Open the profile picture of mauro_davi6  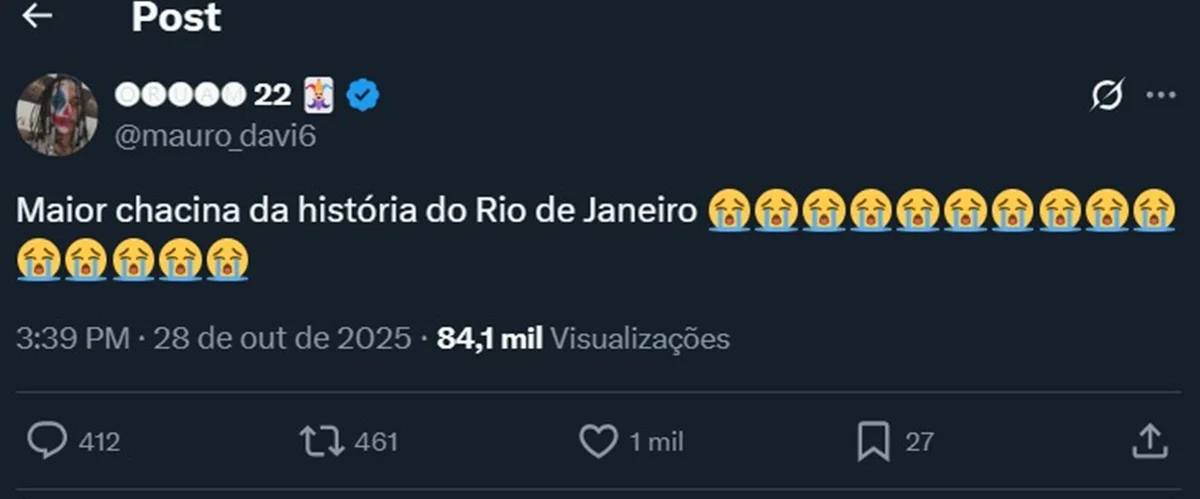click(57, 114)
